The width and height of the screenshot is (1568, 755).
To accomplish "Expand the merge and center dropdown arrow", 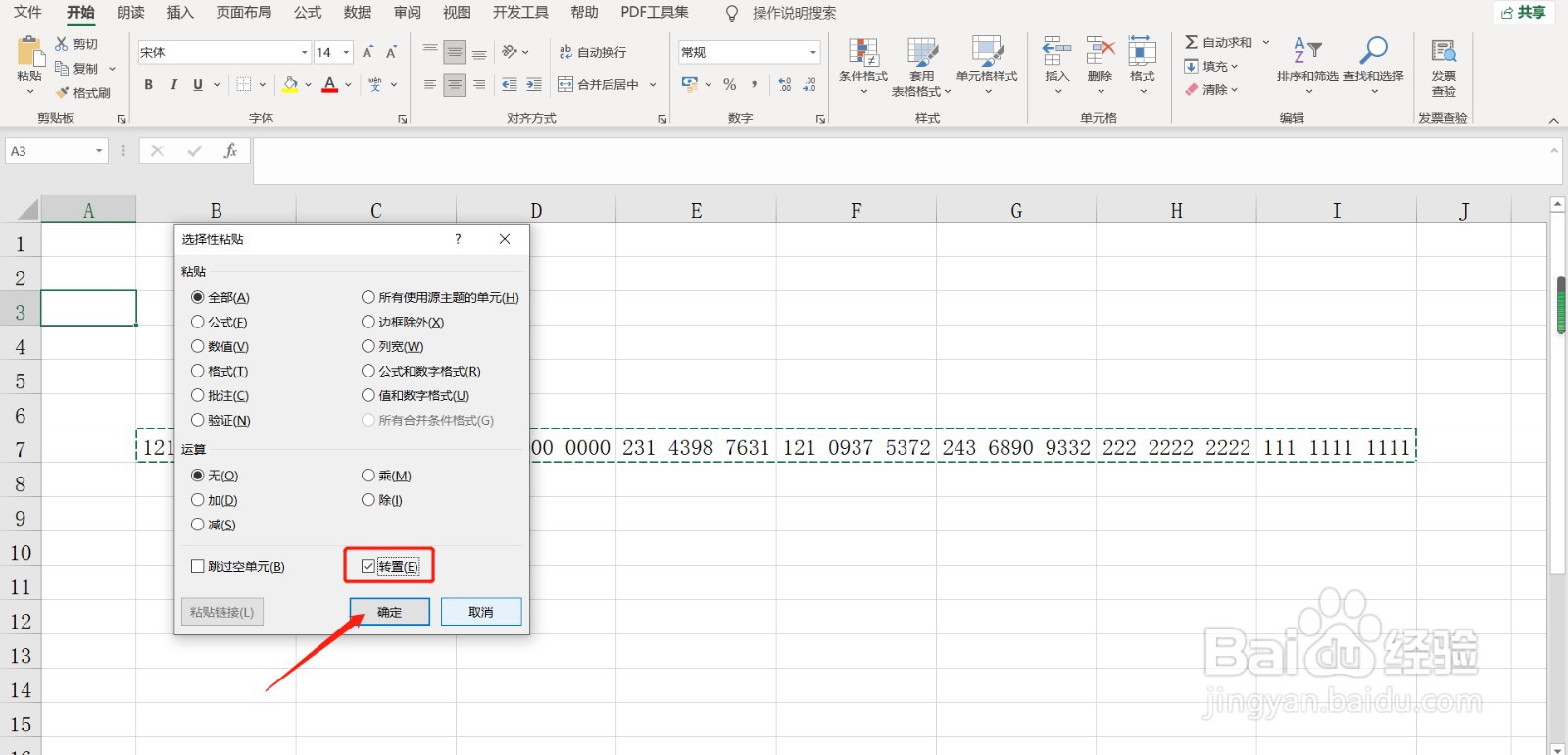I will 654,85.
